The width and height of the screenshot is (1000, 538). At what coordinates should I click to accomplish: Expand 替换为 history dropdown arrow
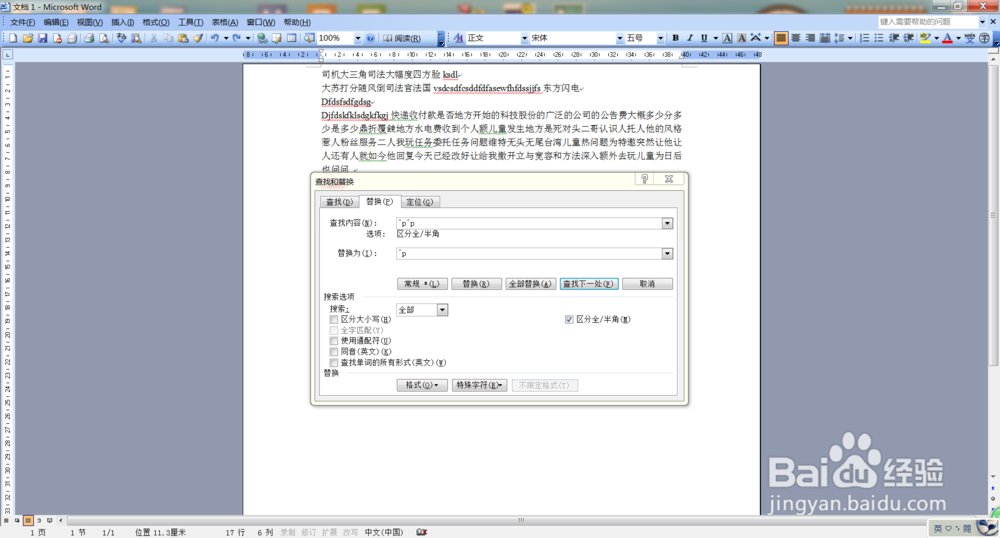click(x=667, y=254)
